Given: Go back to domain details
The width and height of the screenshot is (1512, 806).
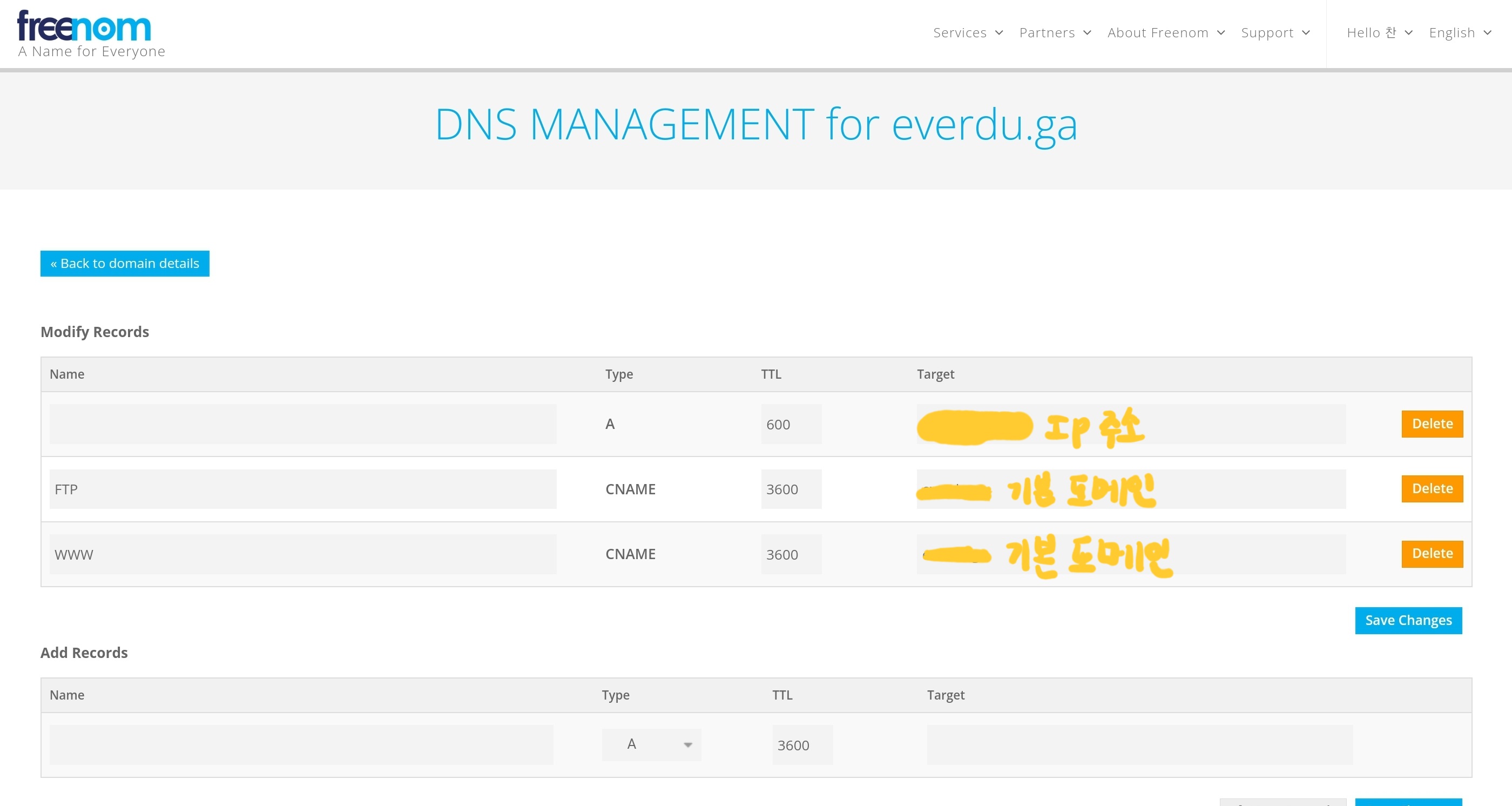Looking at the screenshot, I should [124, 263].
